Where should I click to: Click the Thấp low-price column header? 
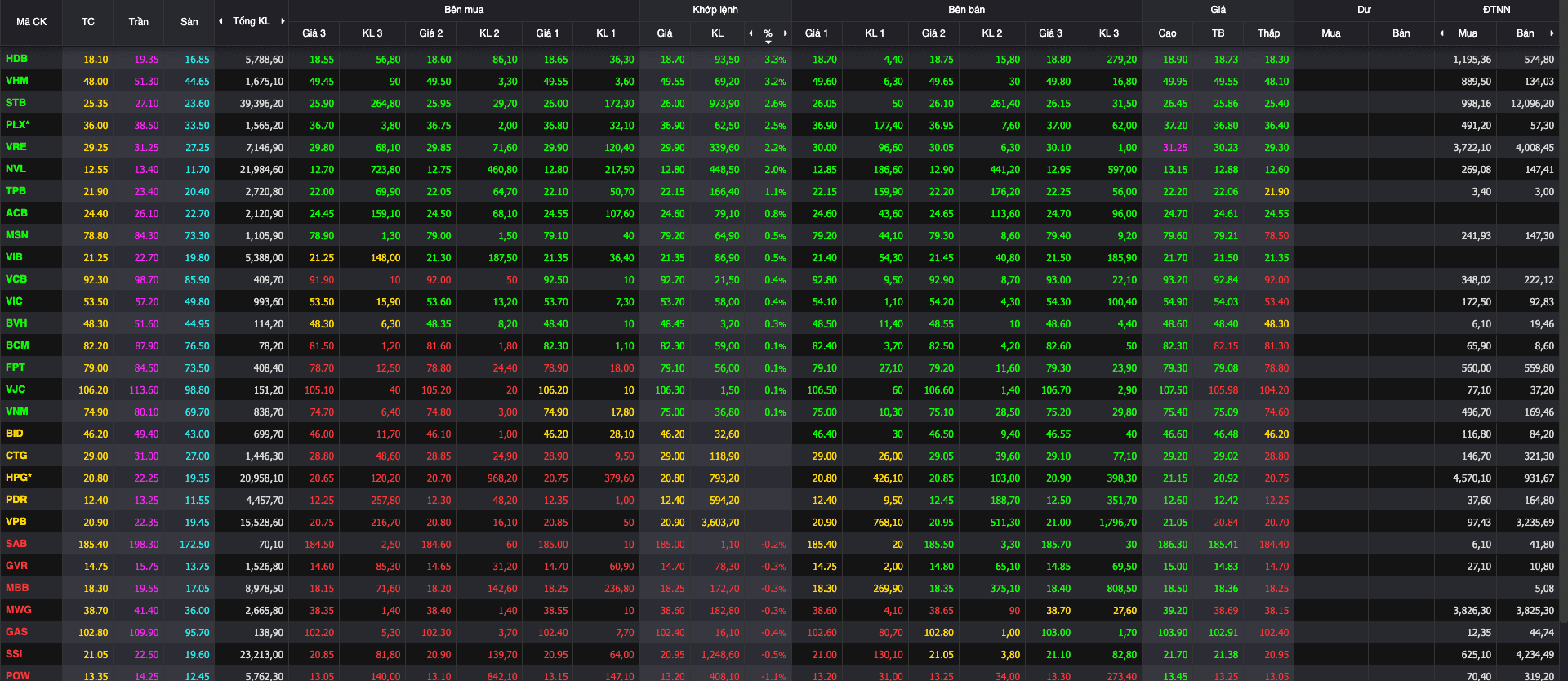(1268, 33)
